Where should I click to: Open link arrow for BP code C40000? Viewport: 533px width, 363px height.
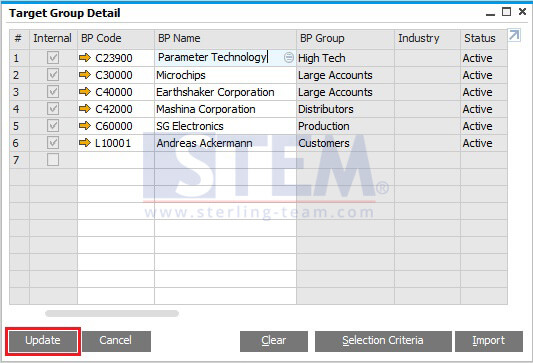coord(85,92)
